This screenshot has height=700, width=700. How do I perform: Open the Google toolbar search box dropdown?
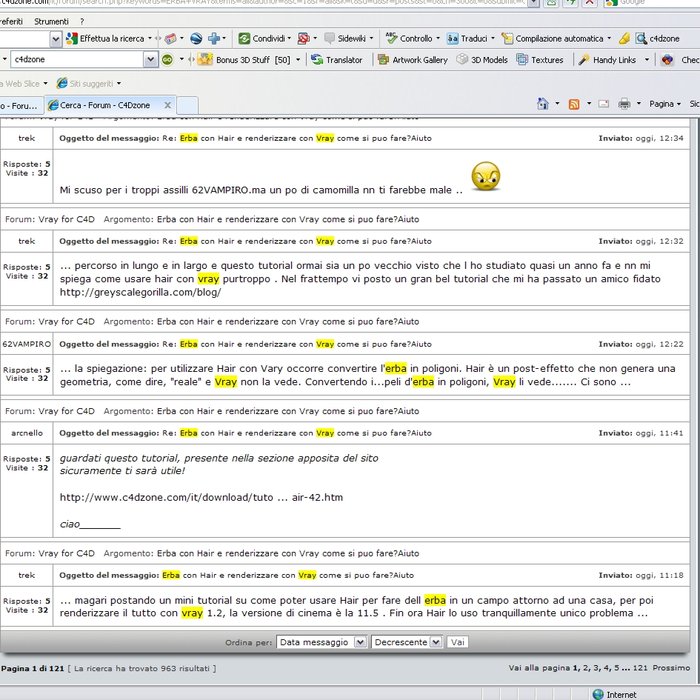pos(55,39)
